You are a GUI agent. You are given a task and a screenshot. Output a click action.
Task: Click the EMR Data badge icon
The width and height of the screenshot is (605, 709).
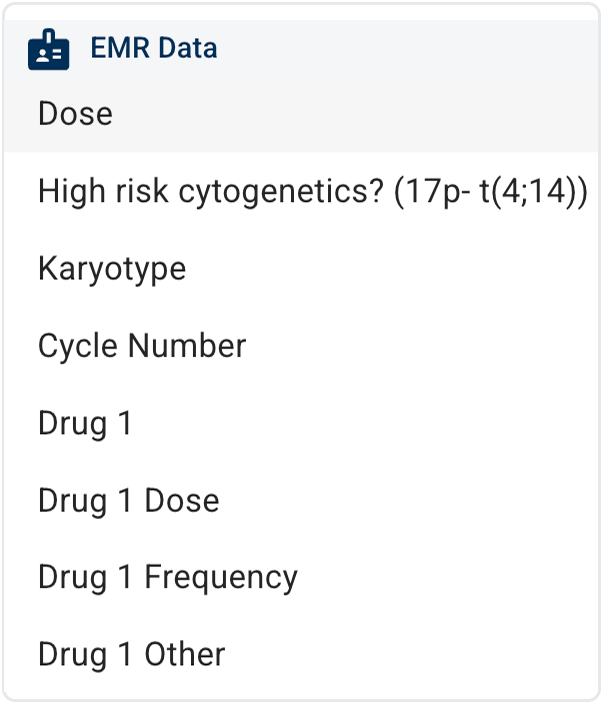point(49,49)
